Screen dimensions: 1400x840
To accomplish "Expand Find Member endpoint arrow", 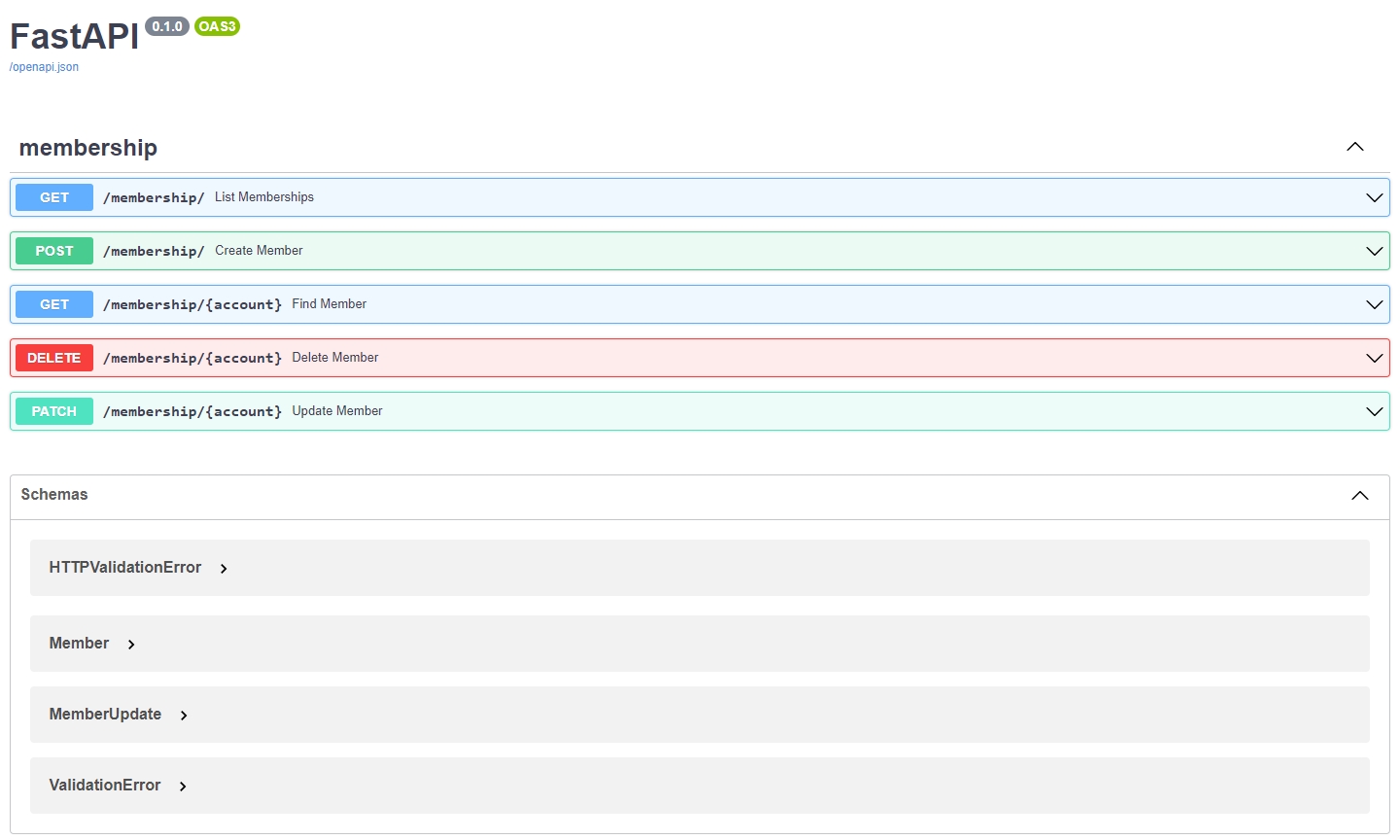I will [x=1375, y=304].
